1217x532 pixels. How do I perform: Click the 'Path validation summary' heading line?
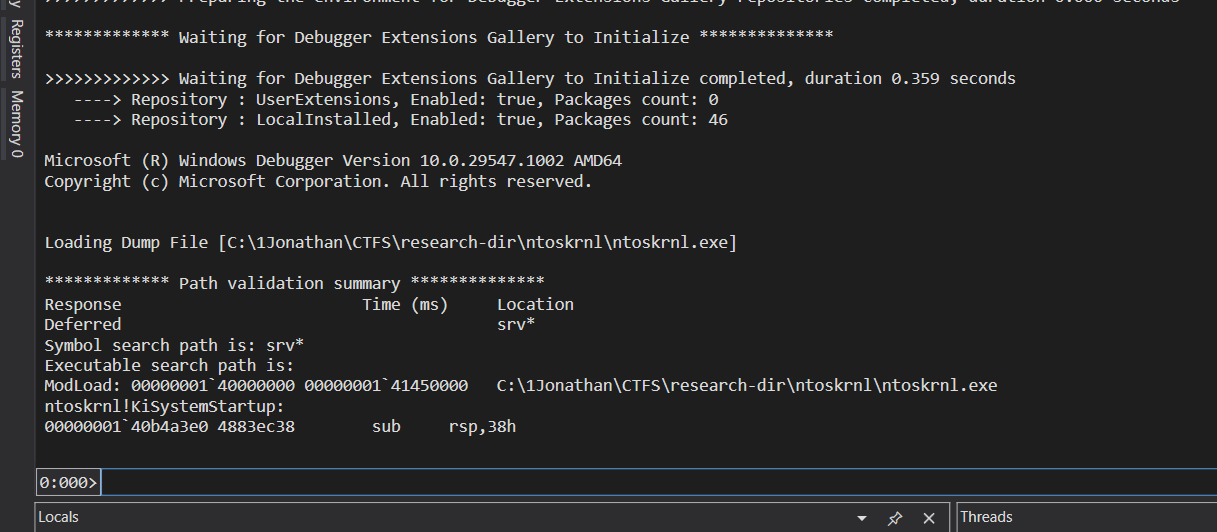(x=294, y=283)
